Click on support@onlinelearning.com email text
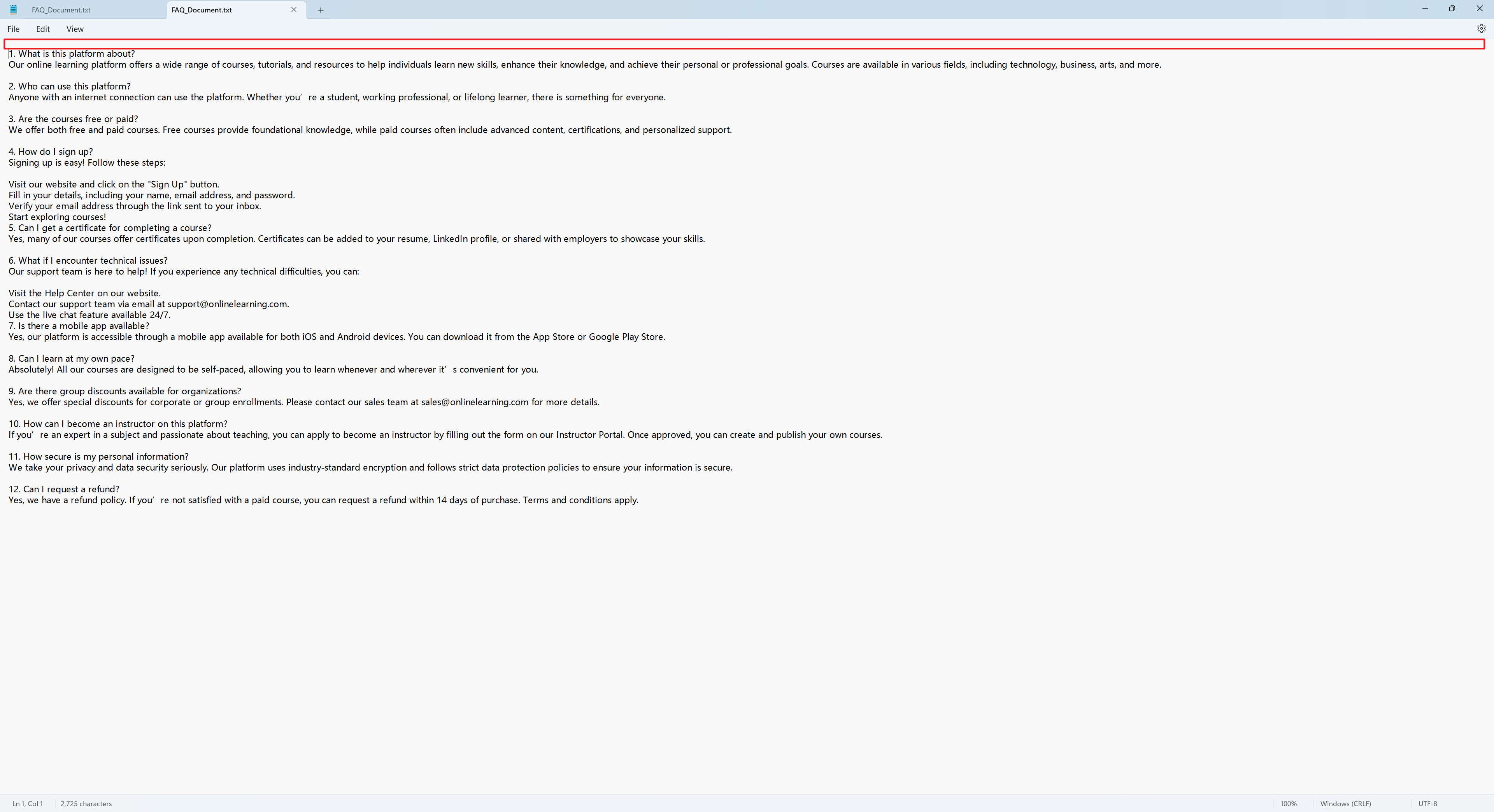This screenshot has height=812, width=1494. pyautogui.click(x=227, y=304)
